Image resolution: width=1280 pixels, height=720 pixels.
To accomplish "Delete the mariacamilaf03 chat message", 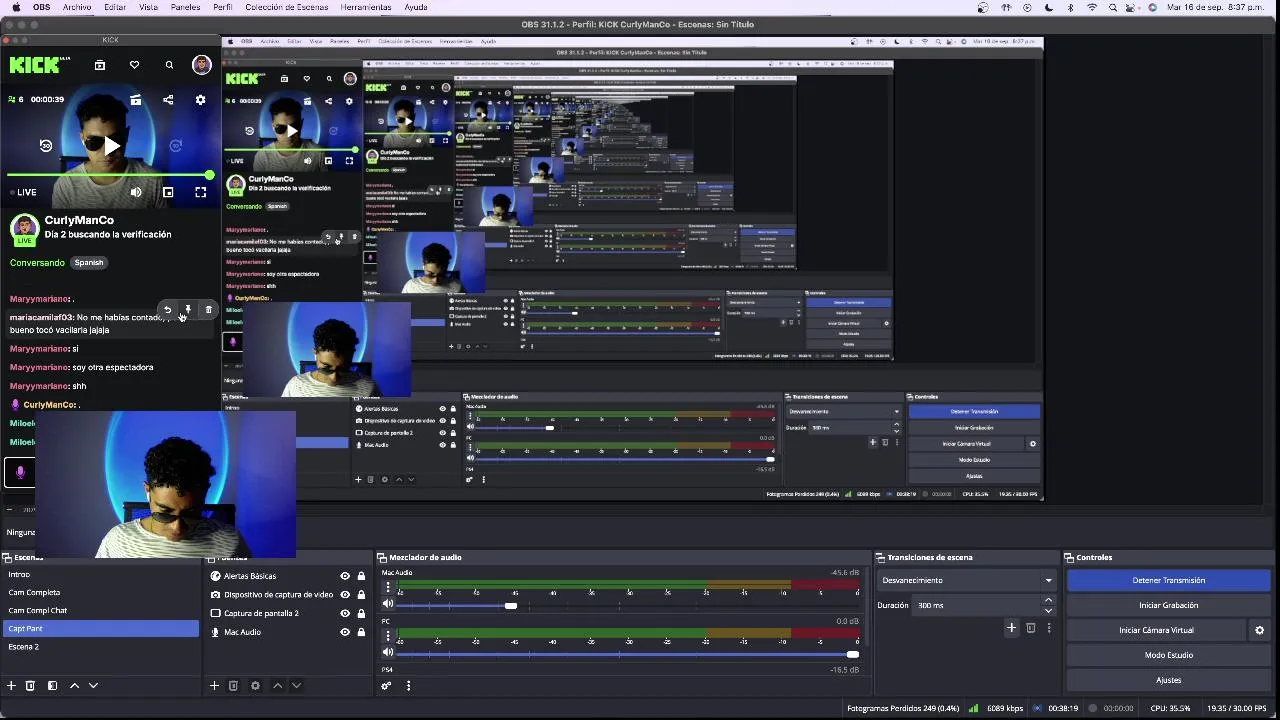I will (208, 310).
